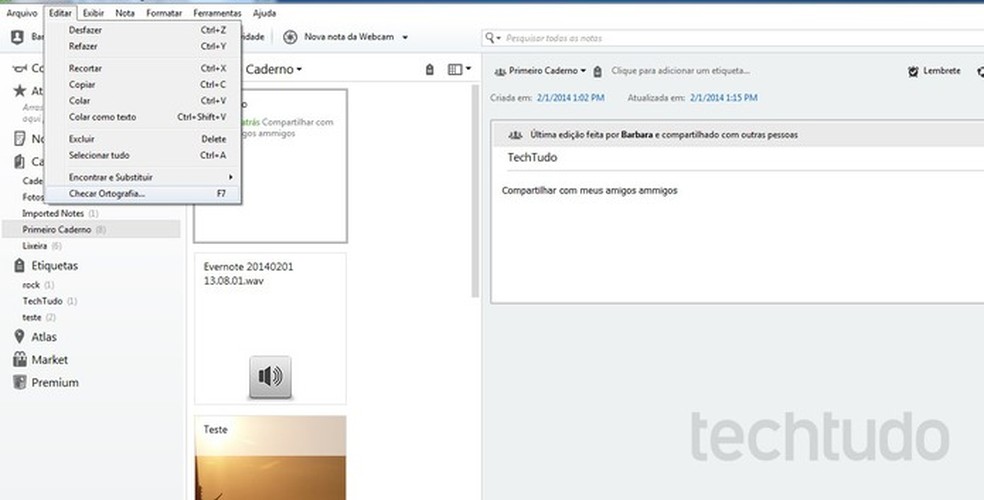Select Recortar from the menu

pos(144,68)
